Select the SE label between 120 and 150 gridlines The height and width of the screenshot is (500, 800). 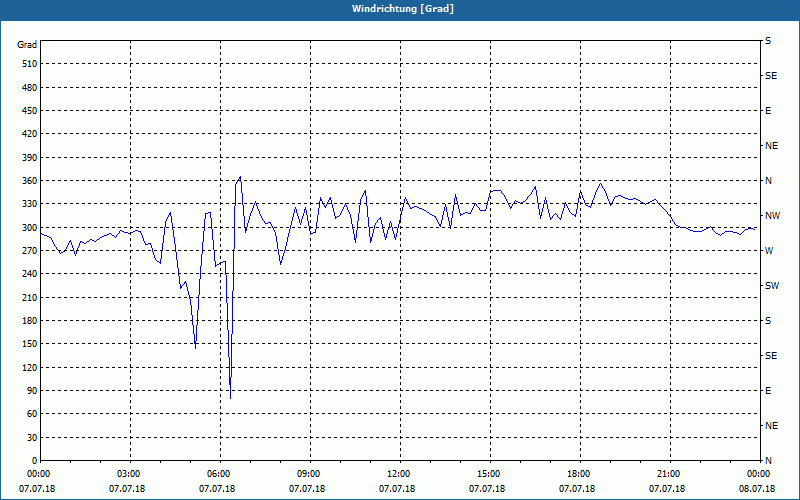[771, 356]
